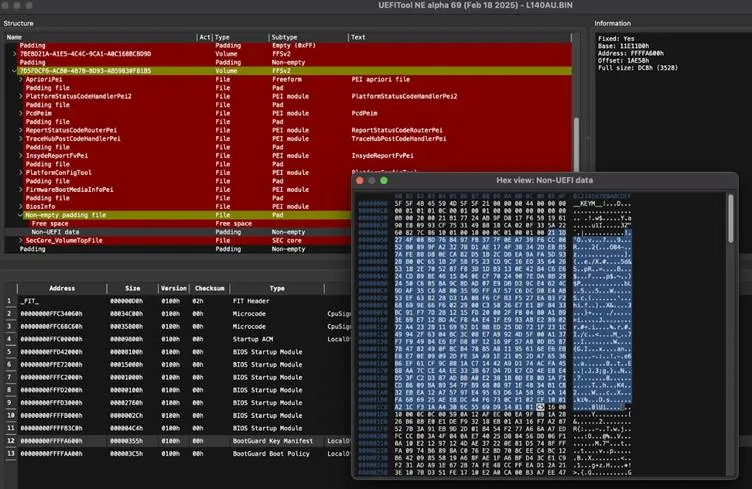Expand the PlatformConfigTool node
752x489 pixels.
21,173
